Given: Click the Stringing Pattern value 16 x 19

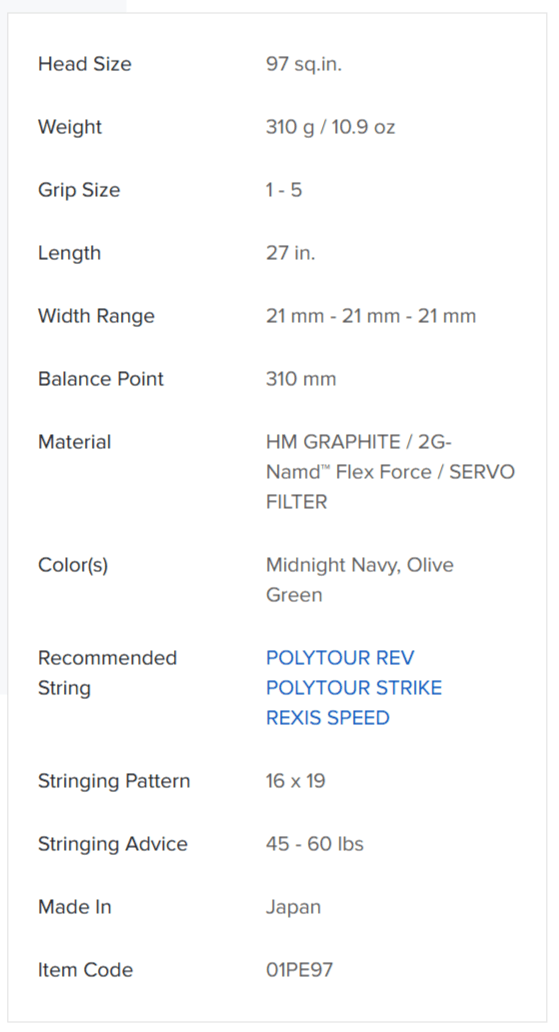Looking at the screenshot, I should pos(296,781).
